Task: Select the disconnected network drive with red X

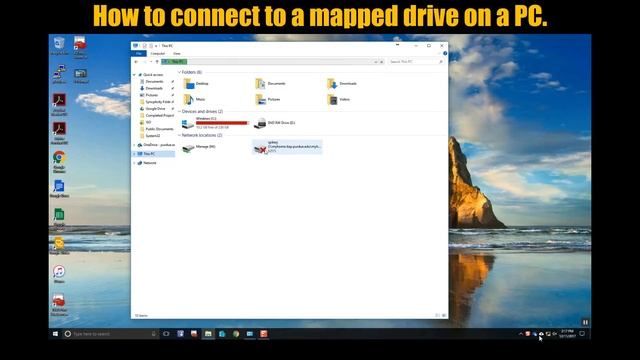Action: (287, 147)
